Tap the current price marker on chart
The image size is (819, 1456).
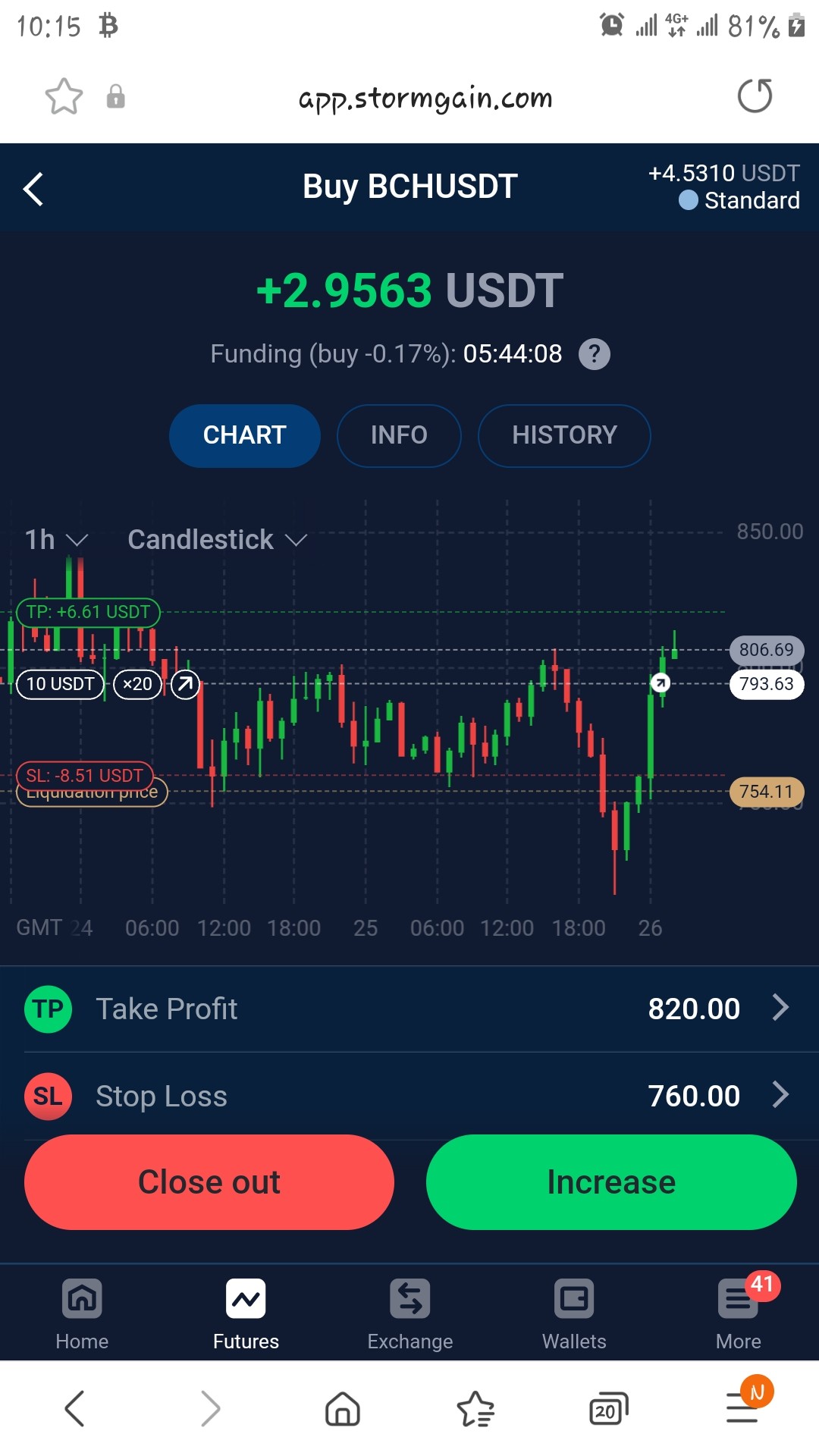pyautogui.click(x=661, y=683)
